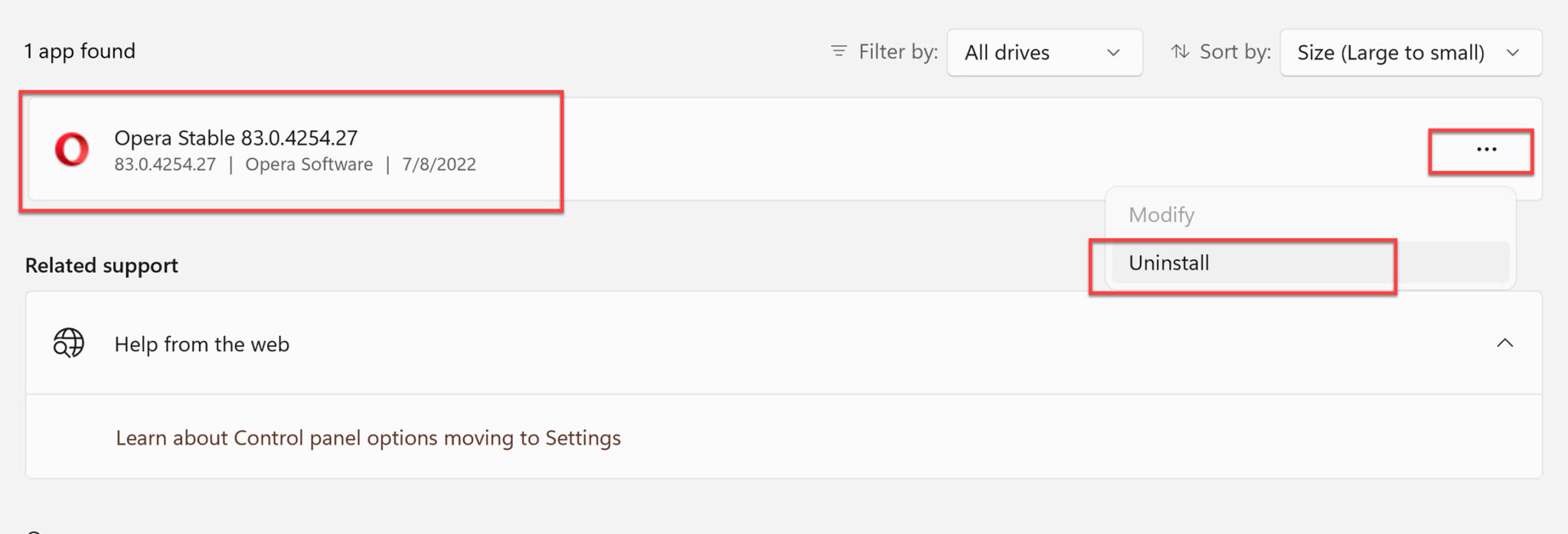Collapse the Help from the web section
This screenshot has width=1568, height=534.
click(x=1506, y=344)
